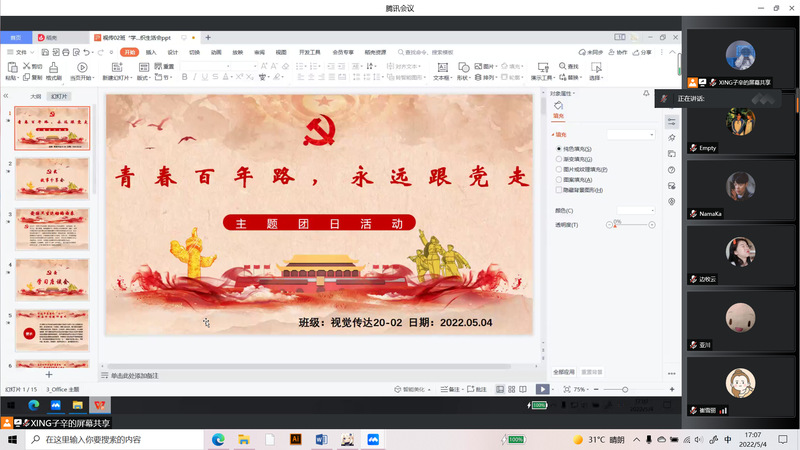Switch to the 插入 (Insert) ribbon tab

[151, 52]
